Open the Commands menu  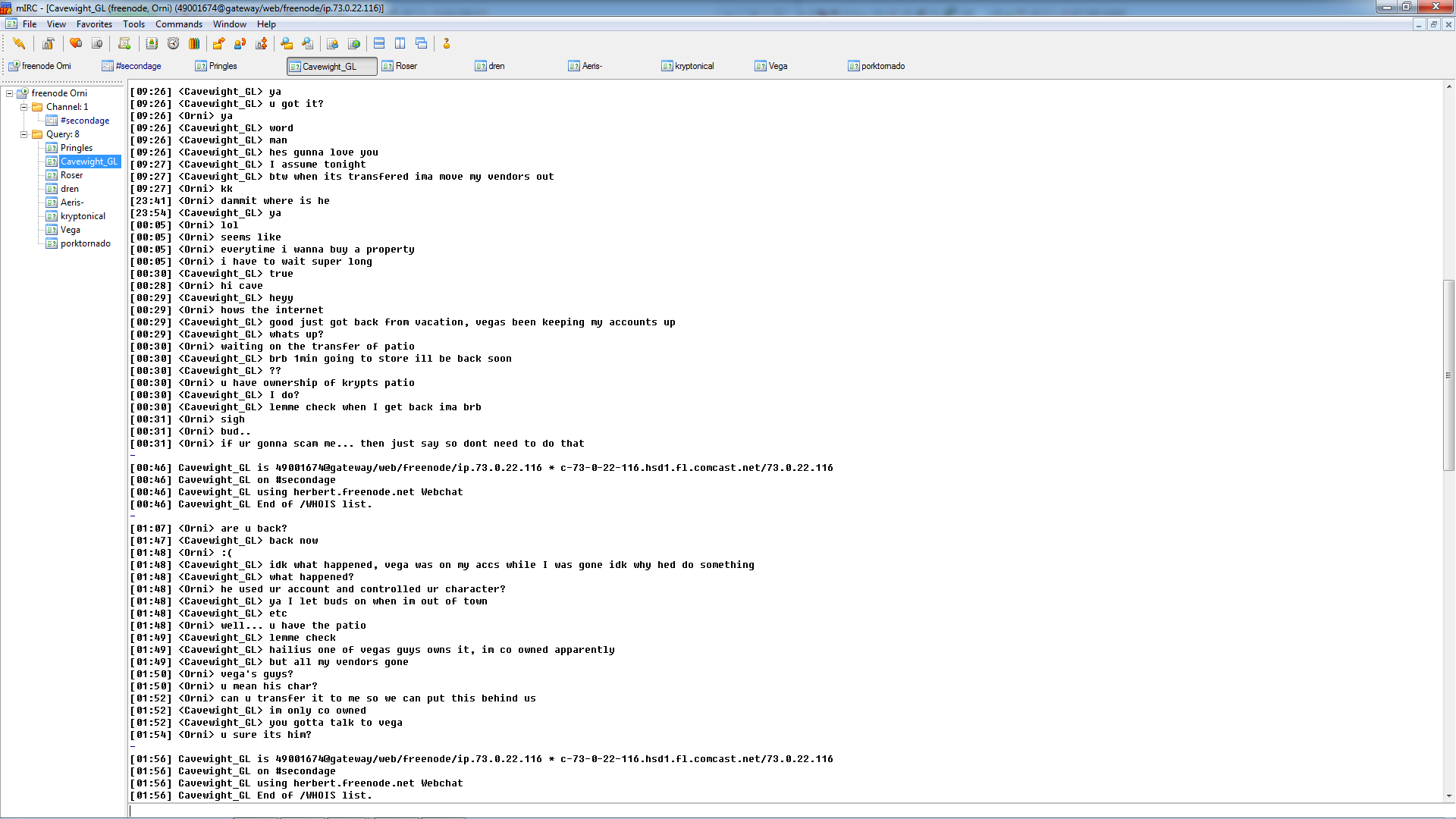point(178,24)
